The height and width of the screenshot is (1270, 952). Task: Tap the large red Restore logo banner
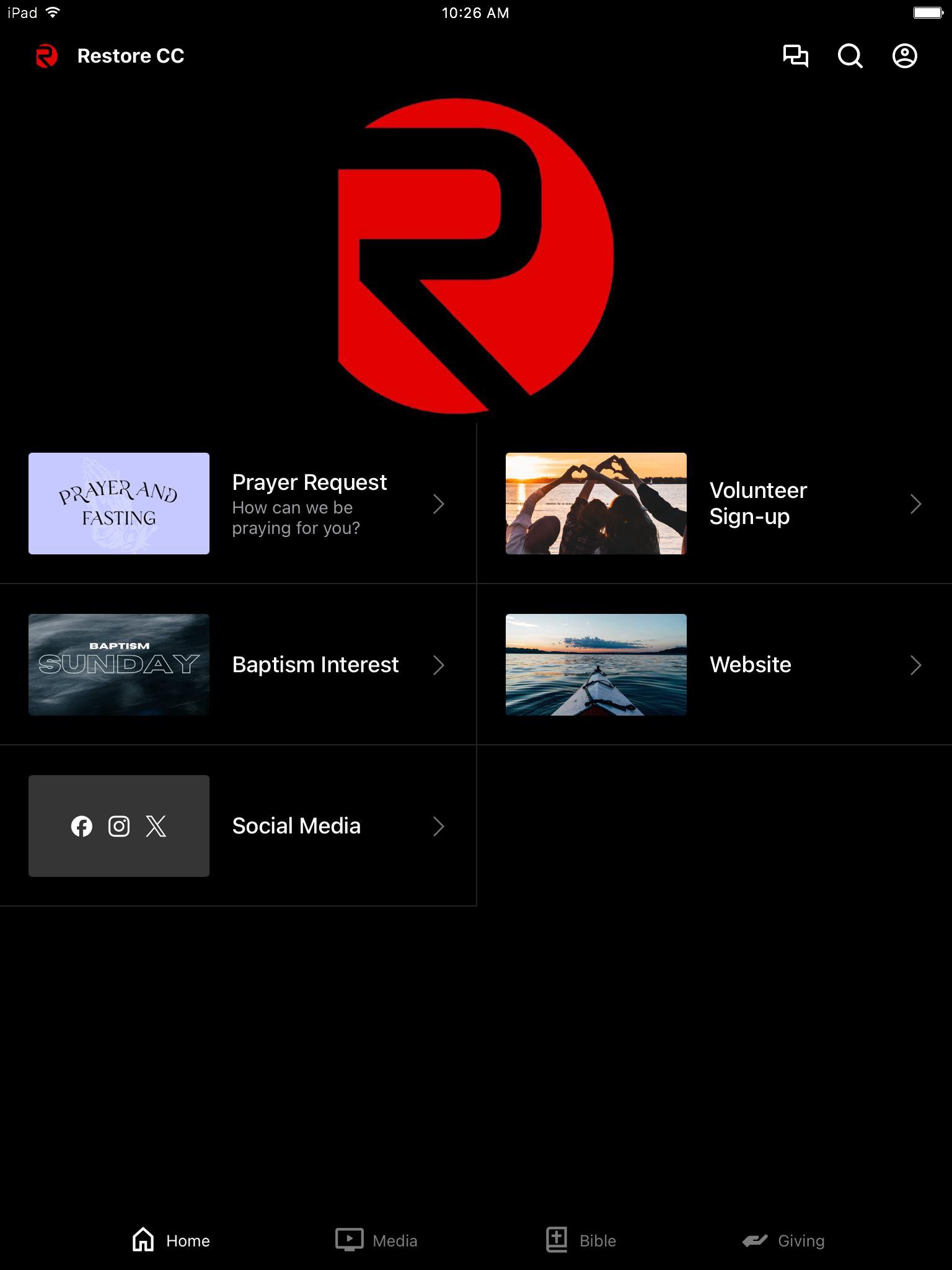(476, 255)
